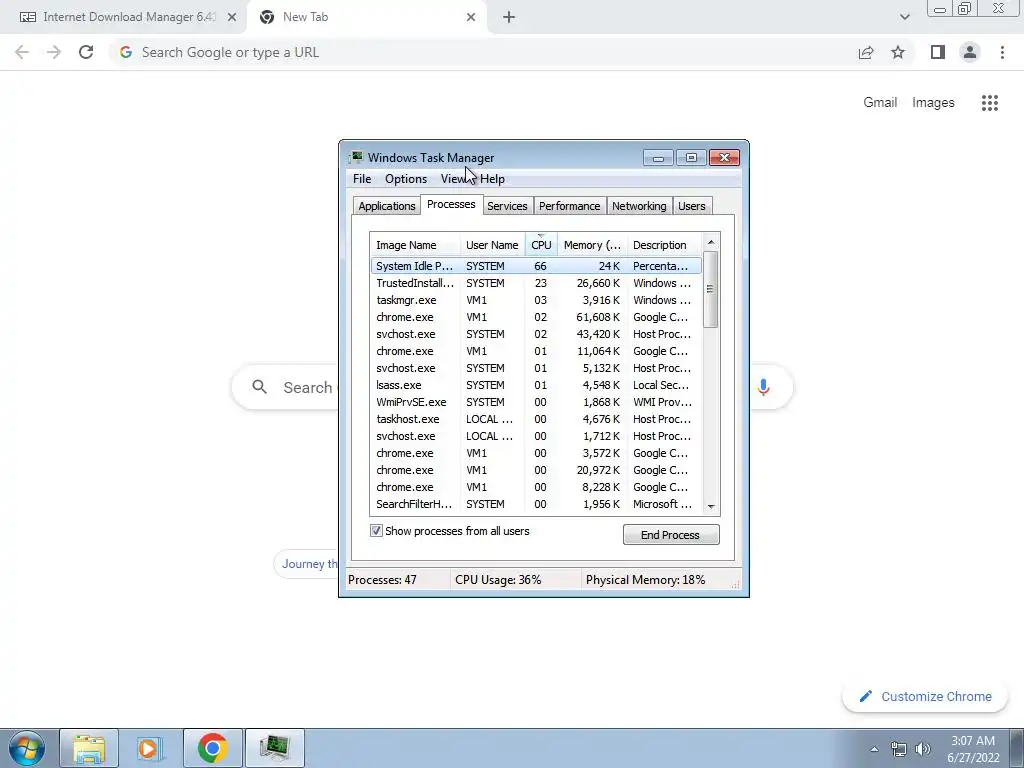Open the Options menu in Task Manager

click(406, 179)
